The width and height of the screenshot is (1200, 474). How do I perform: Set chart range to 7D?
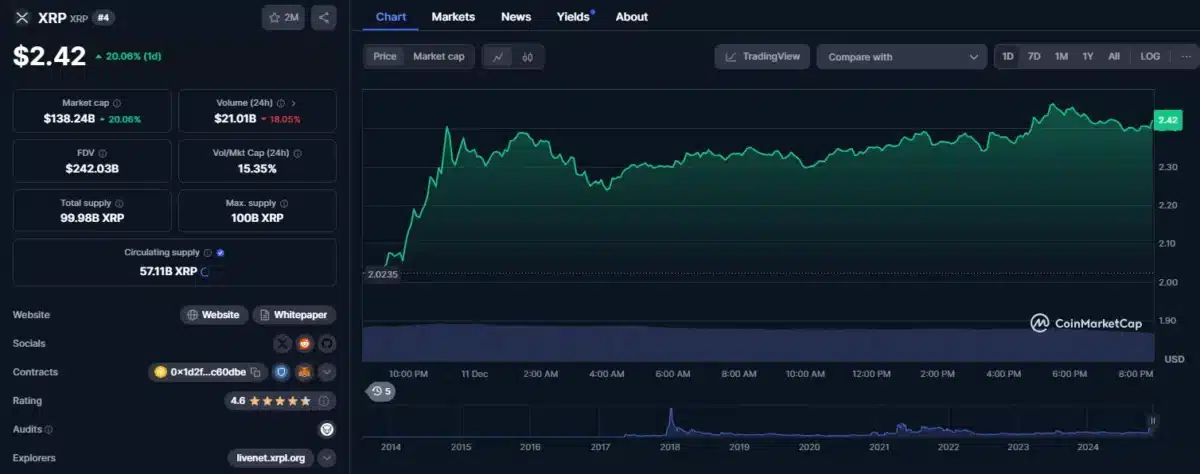tap(1035, 57)
